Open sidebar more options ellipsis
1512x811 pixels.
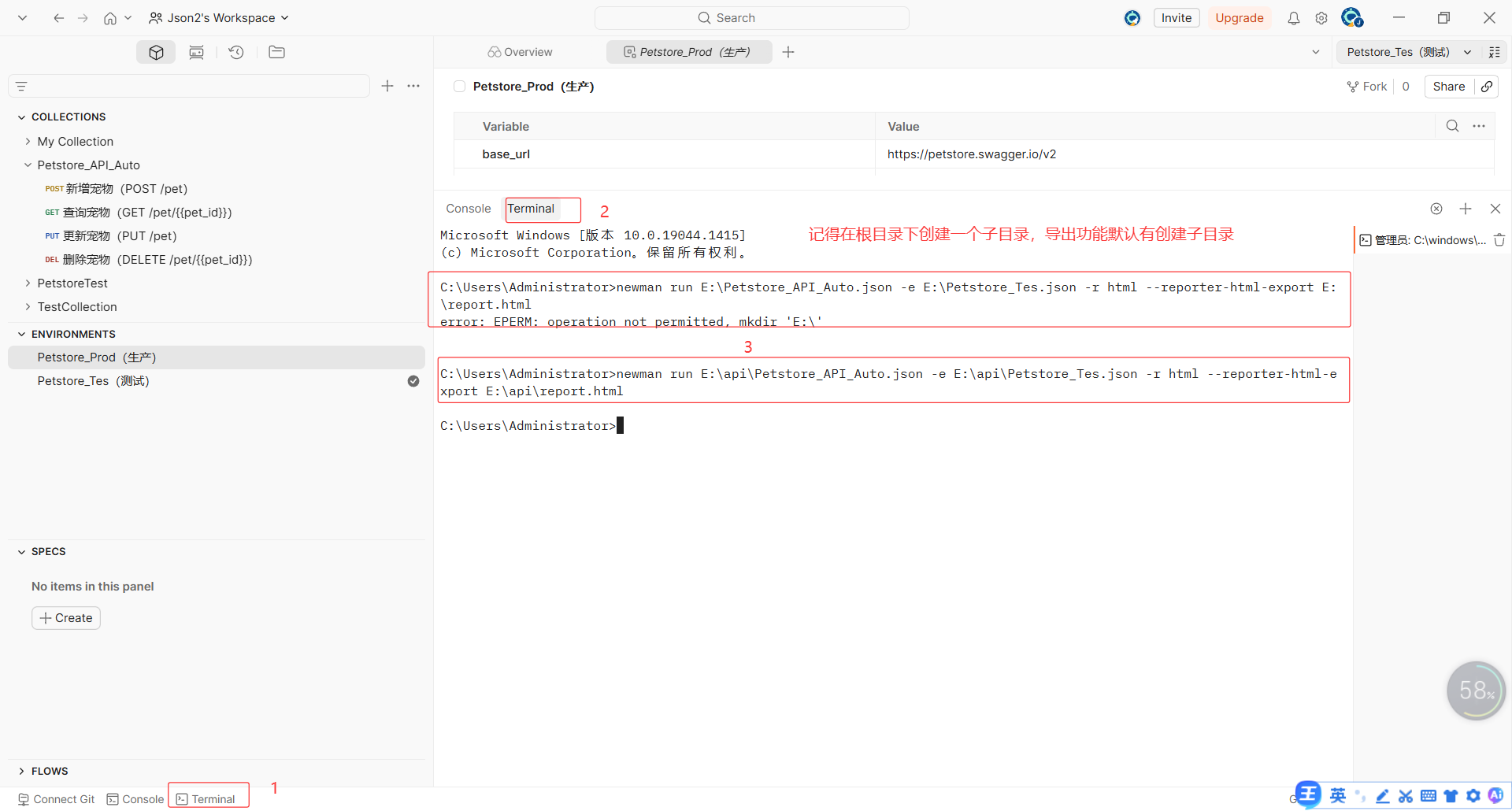(413, 86)
